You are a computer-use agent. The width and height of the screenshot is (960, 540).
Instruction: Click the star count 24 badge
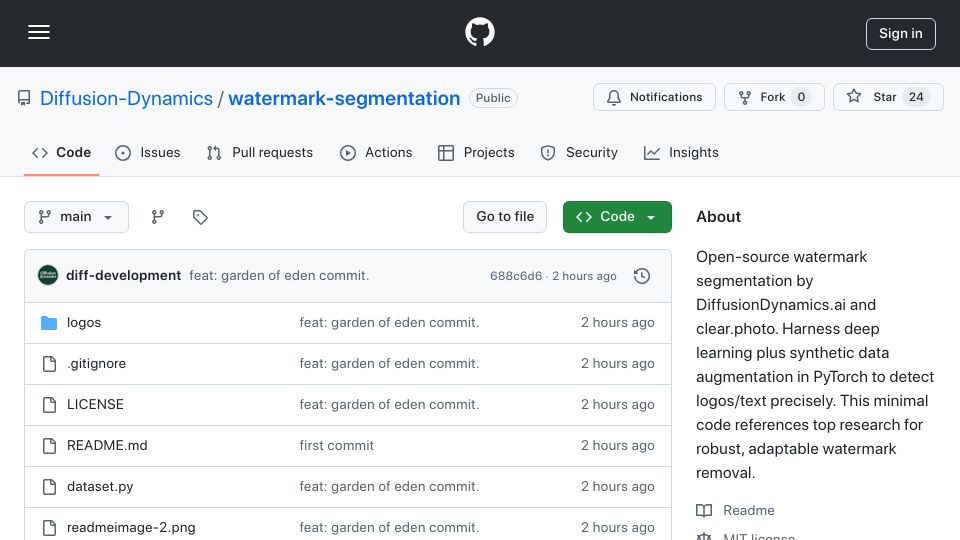pos(916,97)
